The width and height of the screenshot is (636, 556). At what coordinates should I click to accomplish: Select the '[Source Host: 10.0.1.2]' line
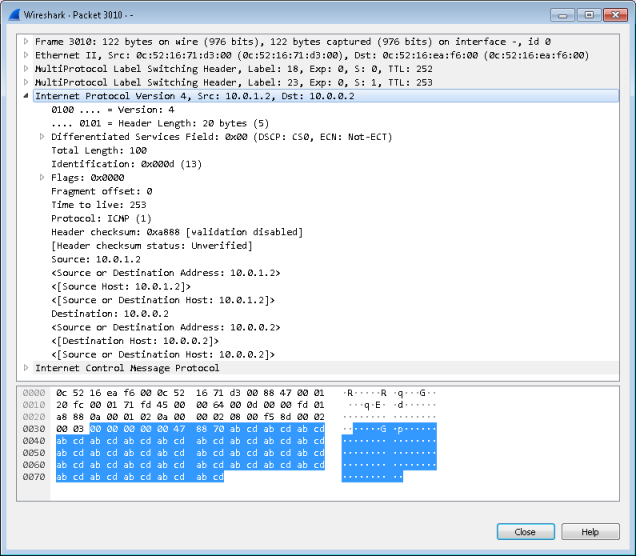pos(121,286)
